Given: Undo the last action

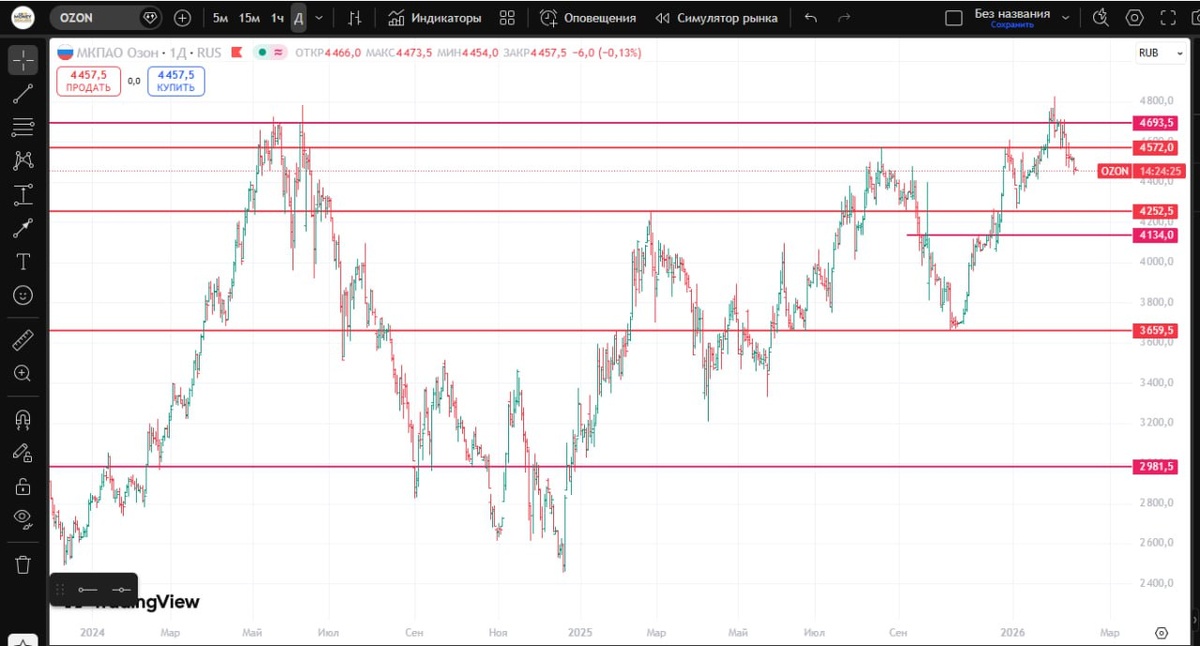Looking at the screenshot, I should click(810, 18).
